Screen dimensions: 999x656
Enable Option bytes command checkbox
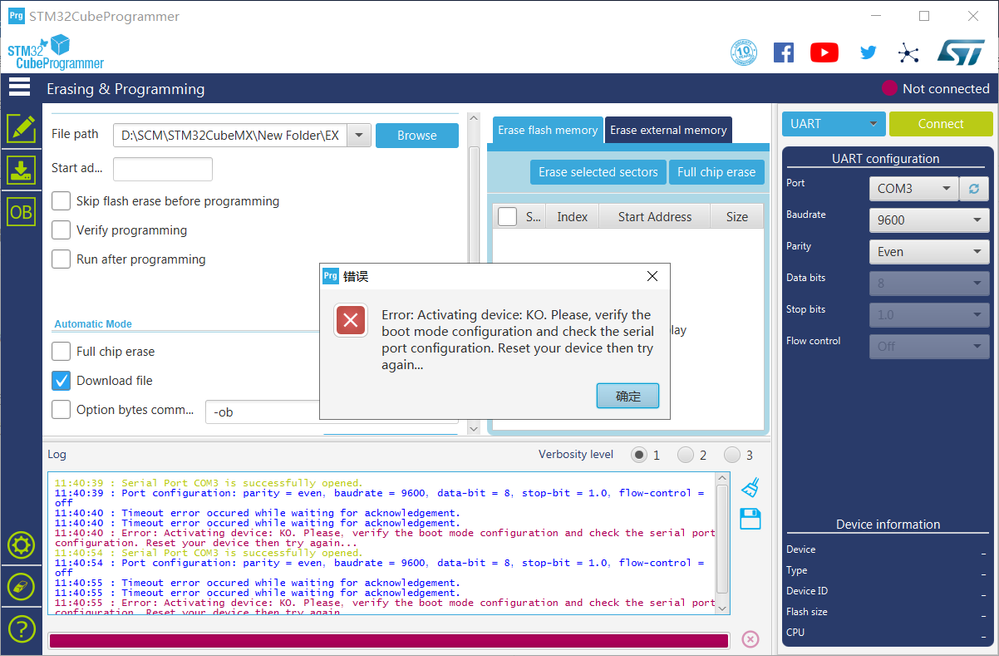61,410
